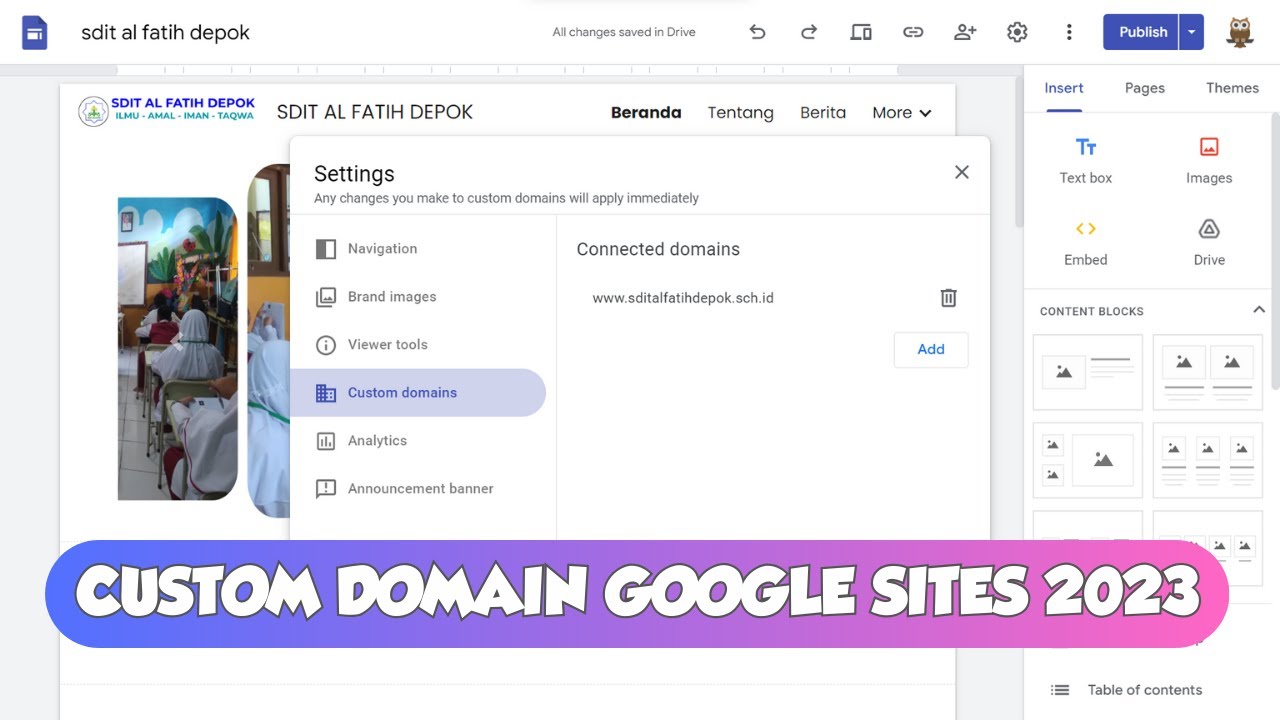Viewport: 1280px width, 720px height.
Task: Click the SDIT Al Fatih Depok site logo
Action: [x=167, y=111]
